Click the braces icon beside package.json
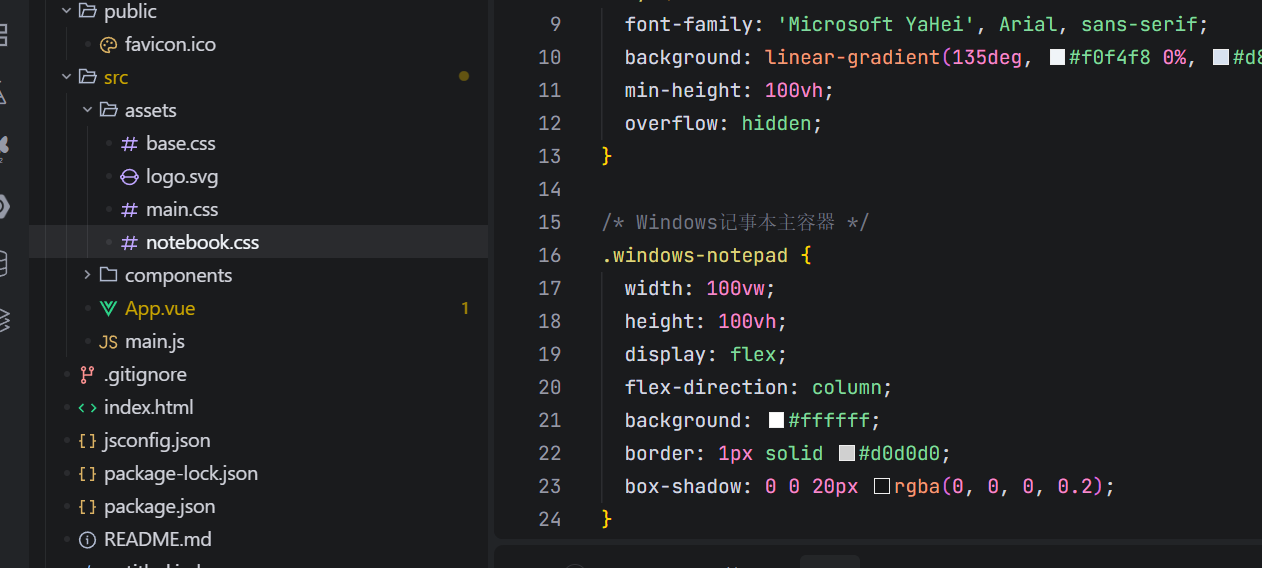 pyautogui.click(x=87, y=507)
